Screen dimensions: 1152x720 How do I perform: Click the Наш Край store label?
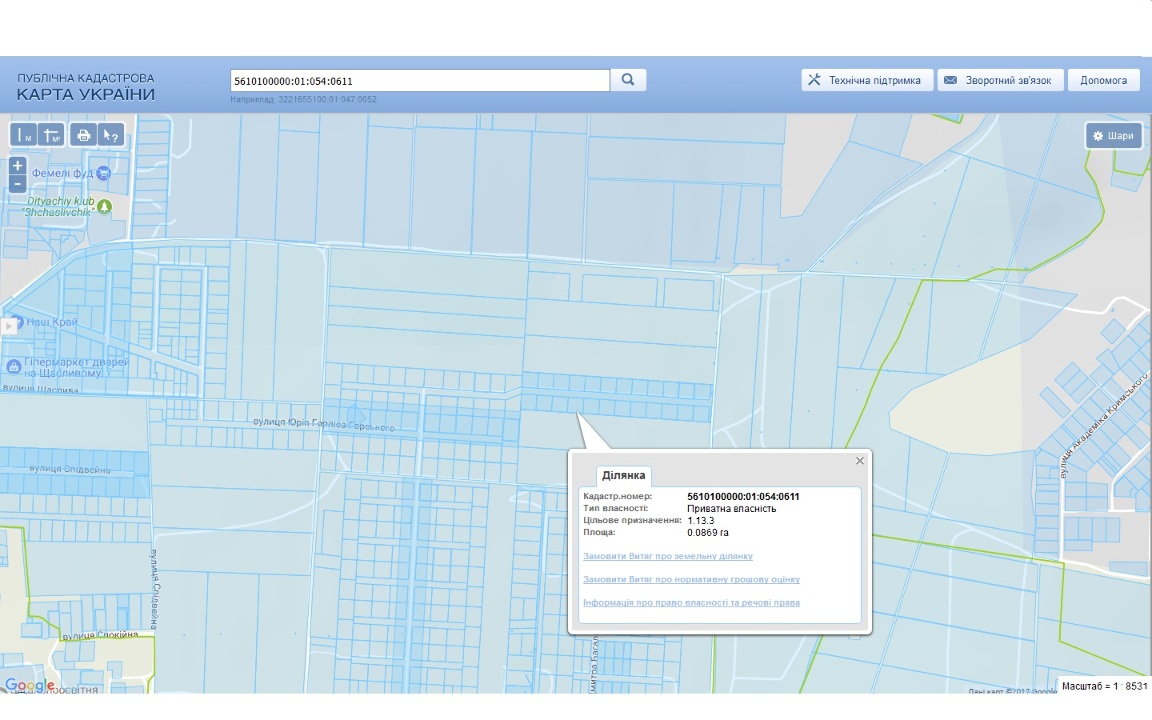point(51,322)
